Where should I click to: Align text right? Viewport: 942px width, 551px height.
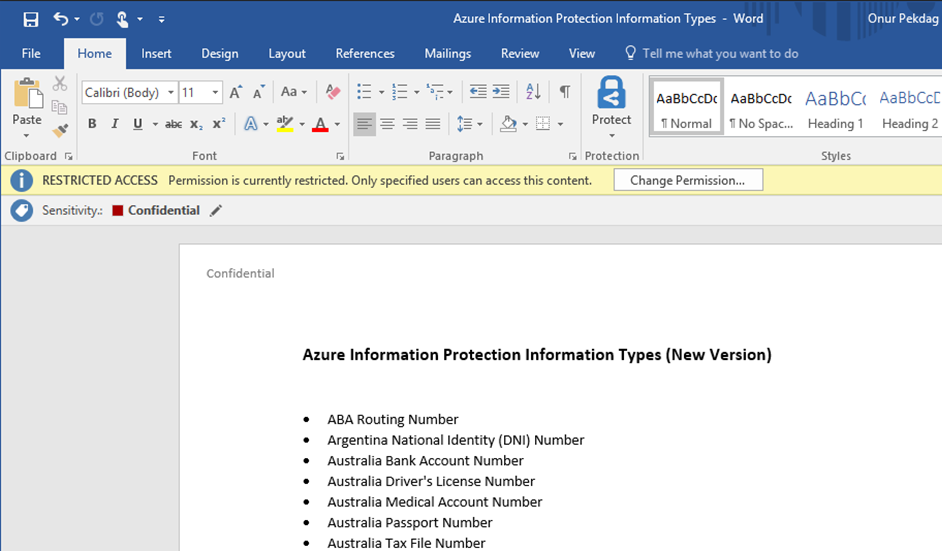click(410, 124)
